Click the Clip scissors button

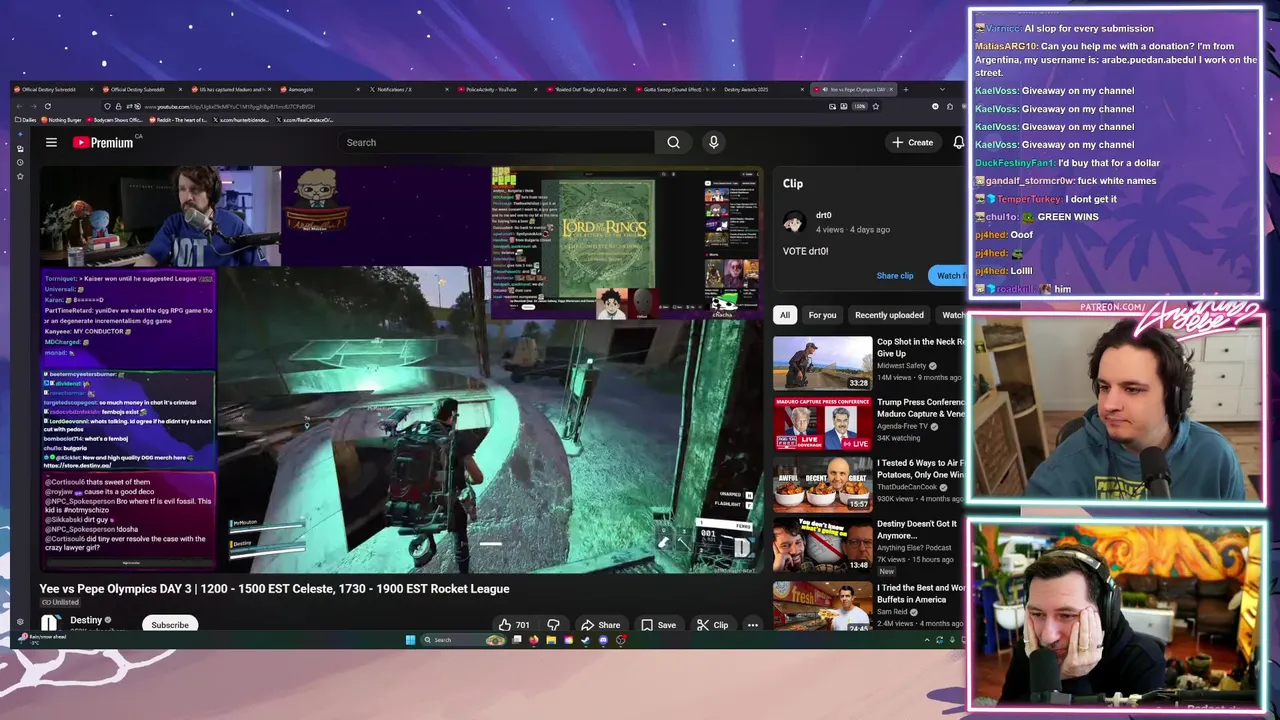click(x=713, y=625)
